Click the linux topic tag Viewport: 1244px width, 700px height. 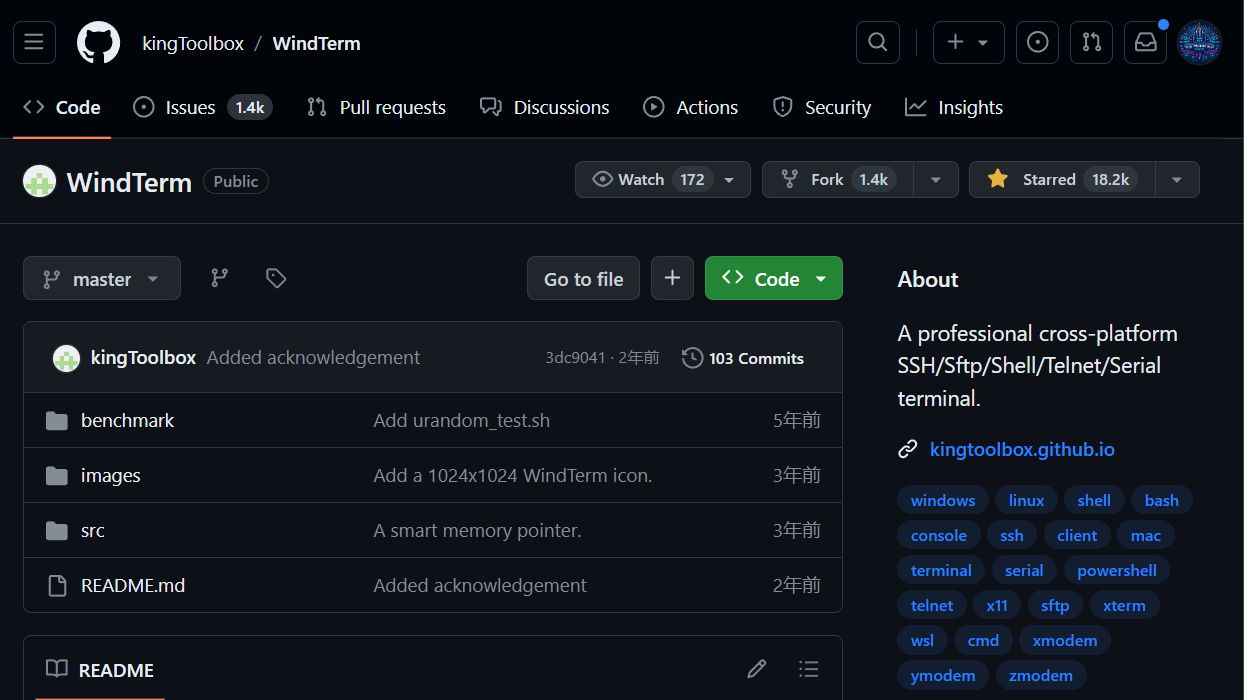pyautogui.click(x=1026, y=501)
